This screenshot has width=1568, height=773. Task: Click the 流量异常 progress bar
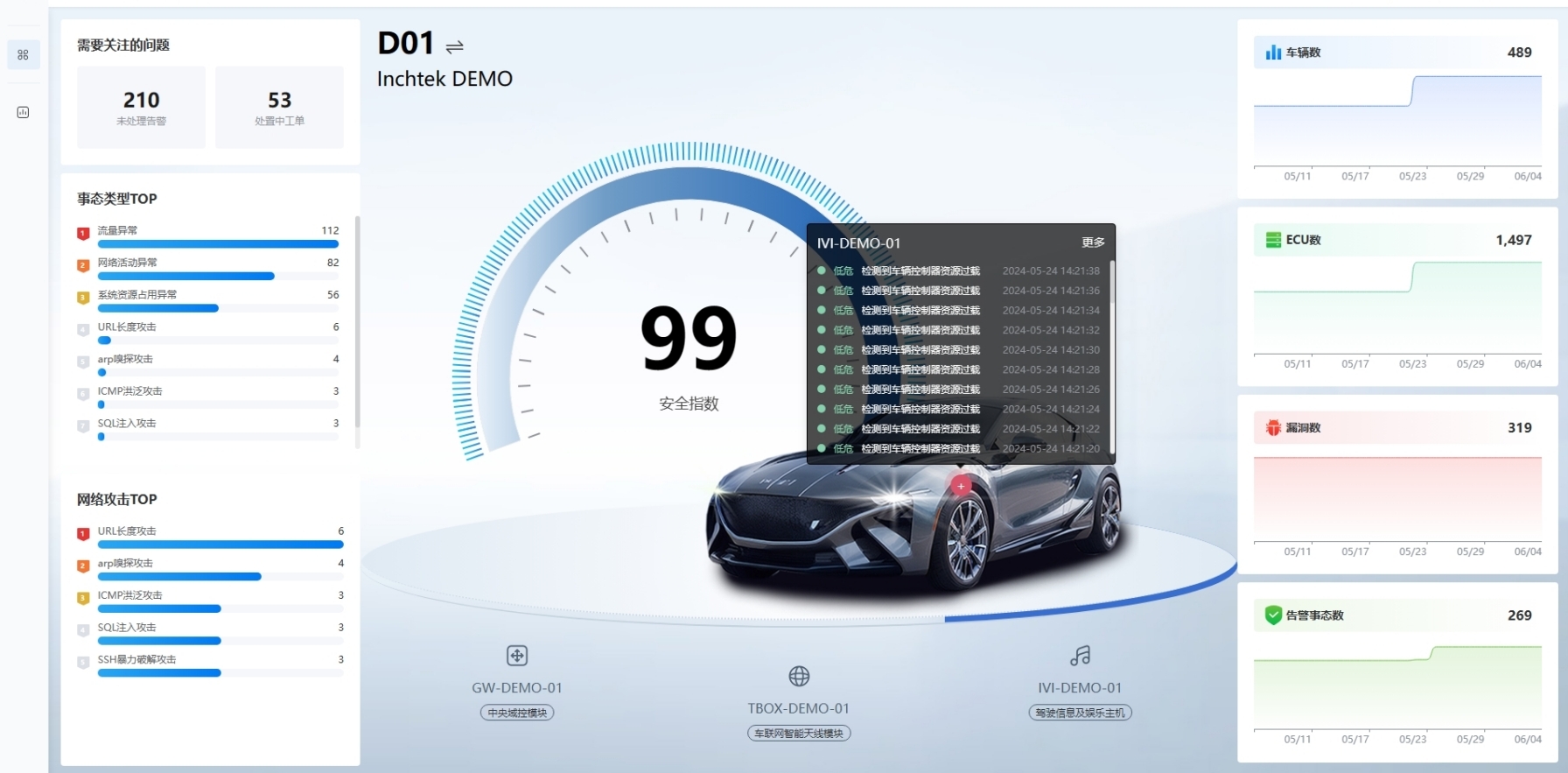(x=218, y=244)
